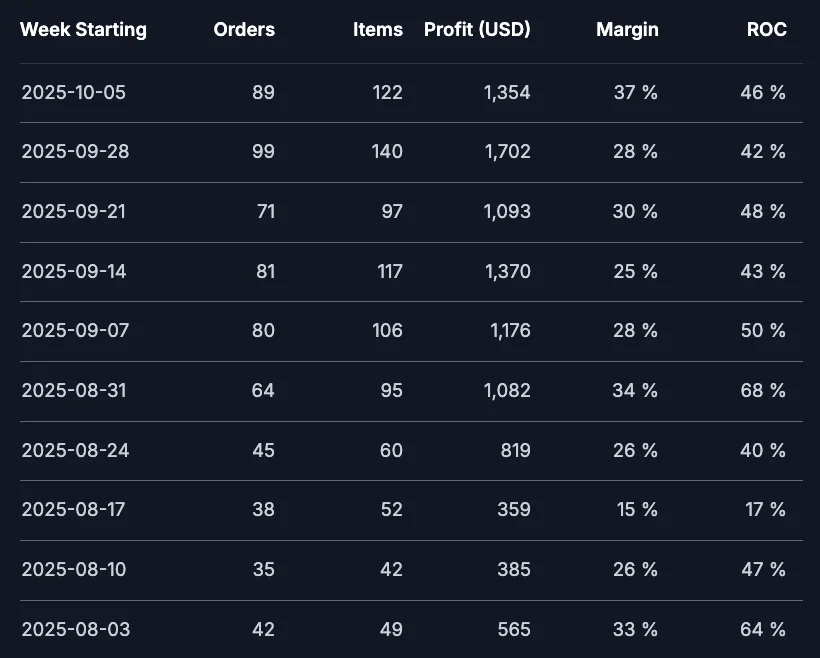Click the 2025-08-31 week date cell
The height and width of the screenshot is (658, 820).
pos(74,391)
